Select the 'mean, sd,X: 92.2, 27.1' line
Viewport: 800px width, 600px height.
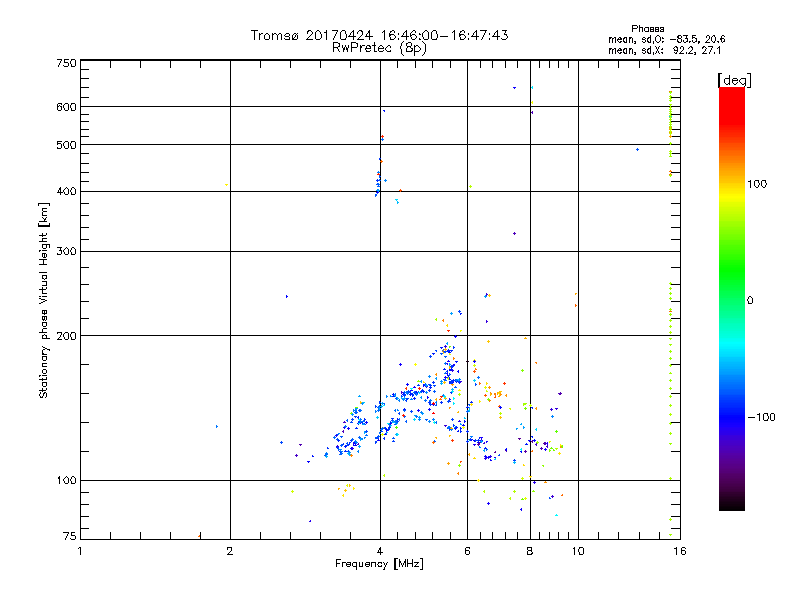664,50
